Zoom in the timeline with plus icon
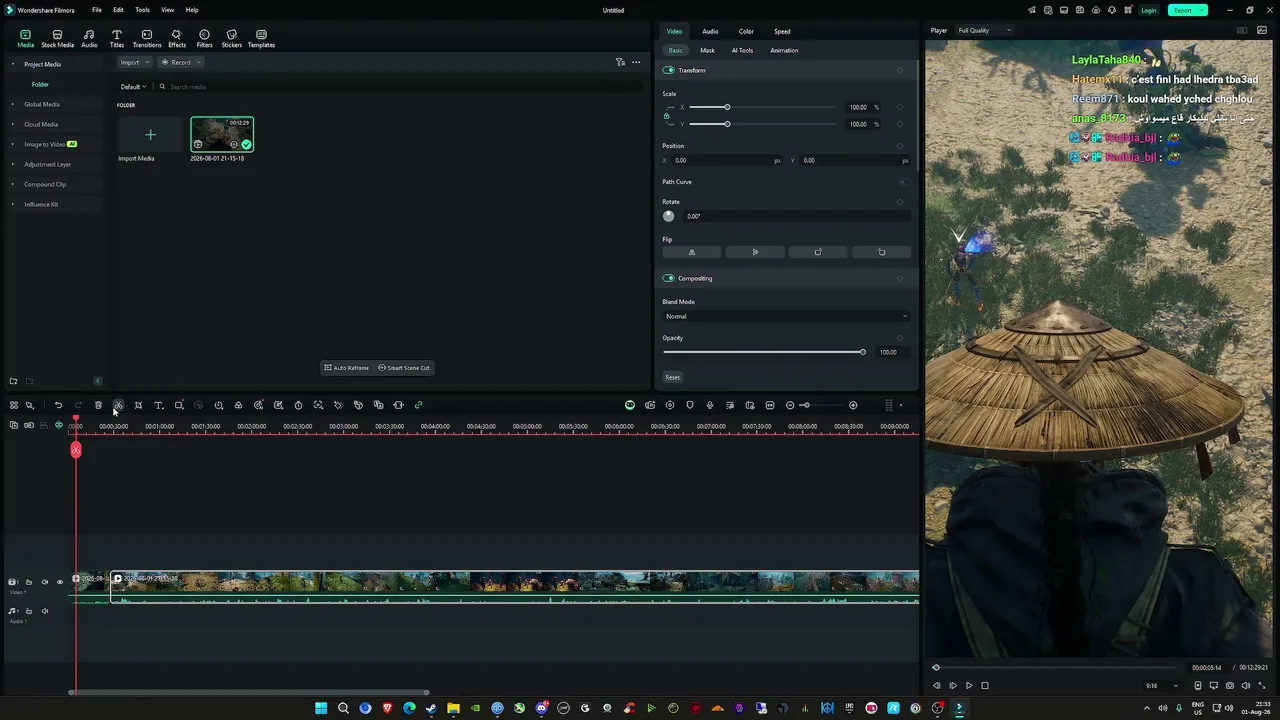Viewport: 1280px width, 720px height. [x=853, y=405]
